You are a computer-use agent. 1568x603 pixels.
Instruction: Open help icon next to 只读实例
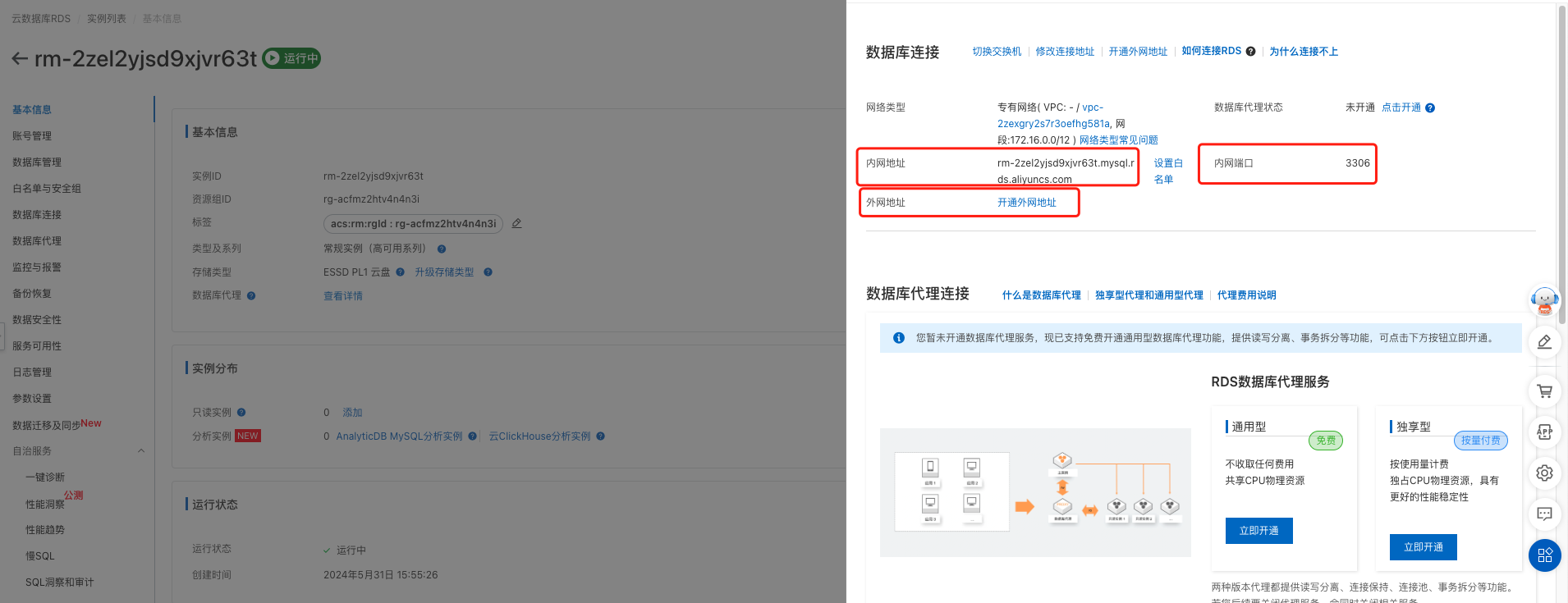tap(241, 413)
